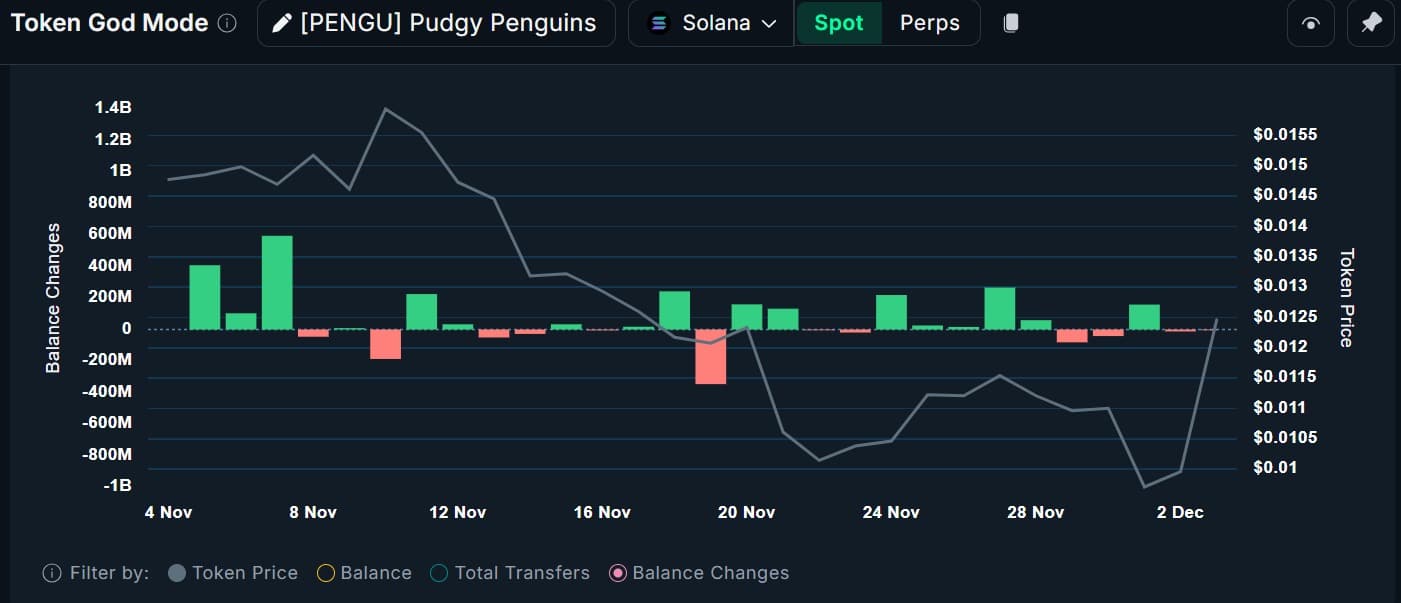Image resolution: width=1401 pixels, height=603 pixels.
Task: Open the Token God Mode info tooltip
Action: (228, 22)
